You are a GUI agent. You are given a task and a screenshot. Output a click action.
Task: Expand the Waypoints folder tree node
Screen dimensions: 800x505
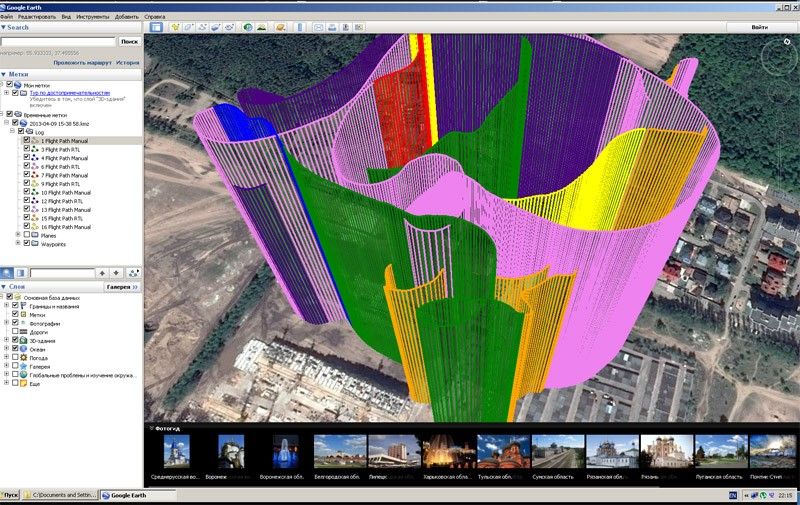point(18,243)
